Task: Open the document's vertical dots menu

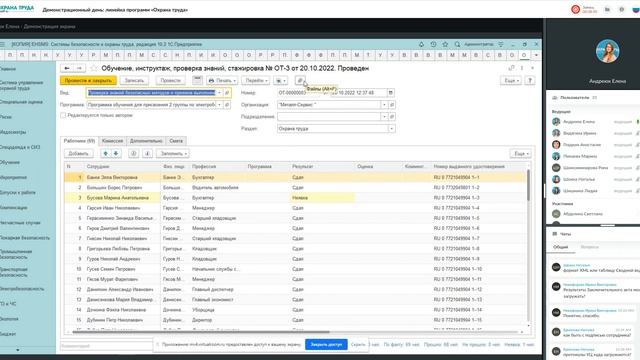Action: click(x=522, y=68)
